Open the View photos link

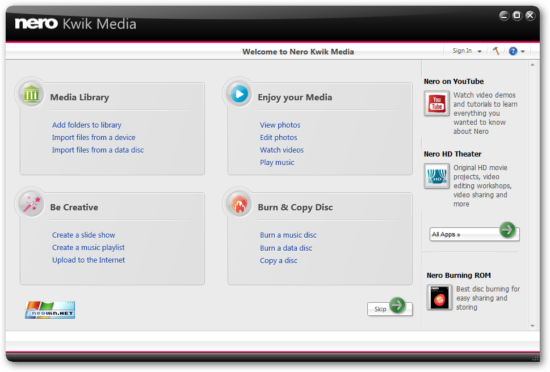[x=280, y=125]
